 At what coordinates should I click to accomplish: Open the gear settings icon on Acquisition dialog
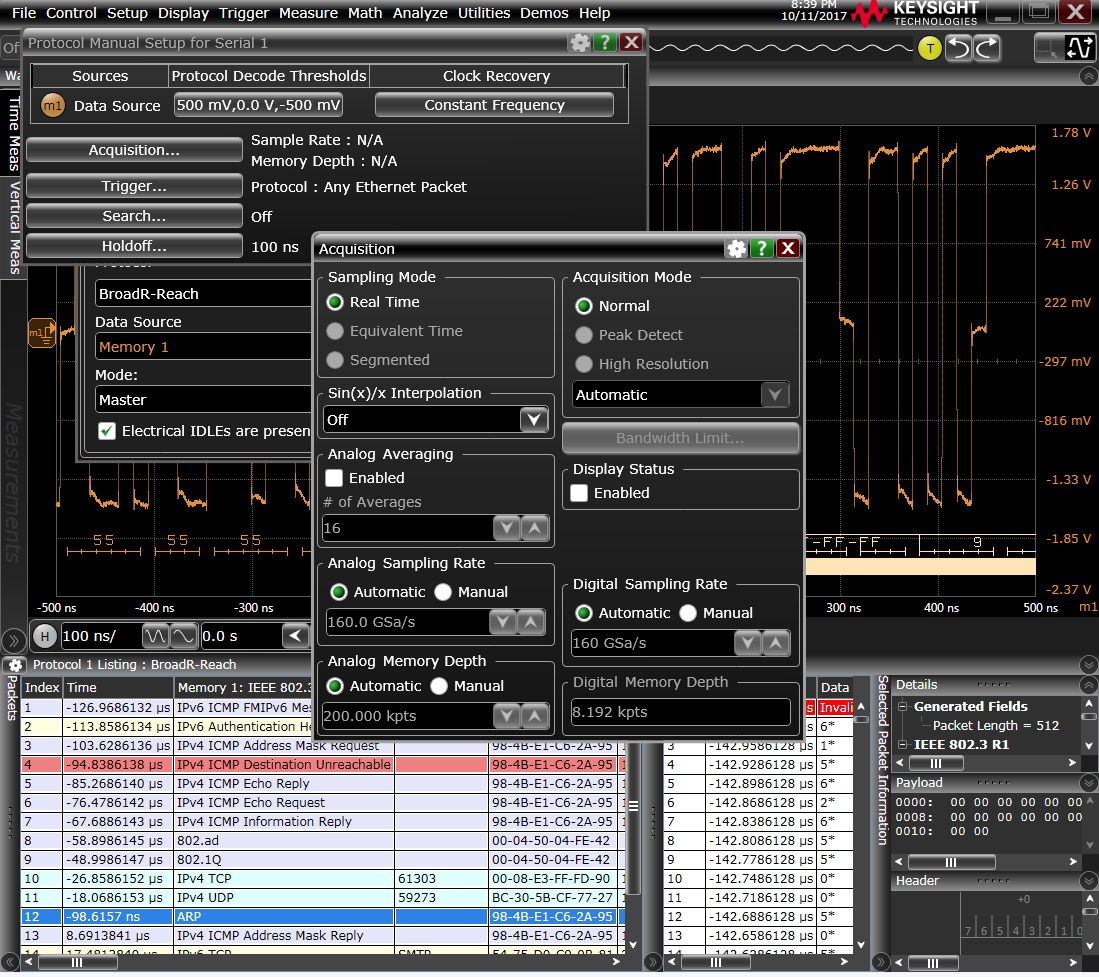point(735,248)
